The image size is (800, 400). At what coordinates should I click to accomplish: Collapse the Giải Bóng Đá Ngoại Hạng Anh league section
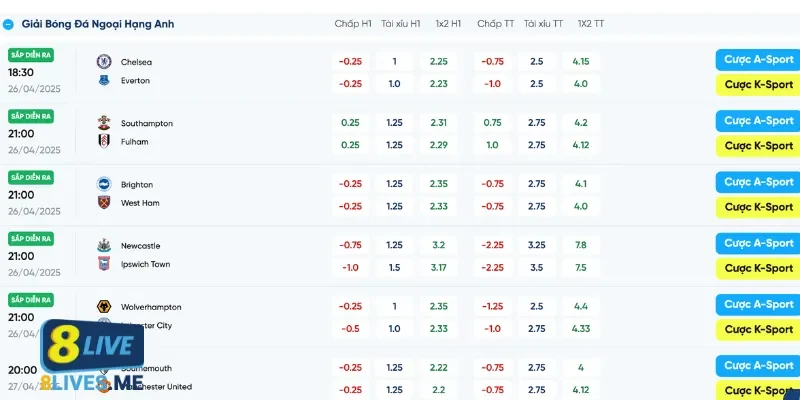coord(8,23)
